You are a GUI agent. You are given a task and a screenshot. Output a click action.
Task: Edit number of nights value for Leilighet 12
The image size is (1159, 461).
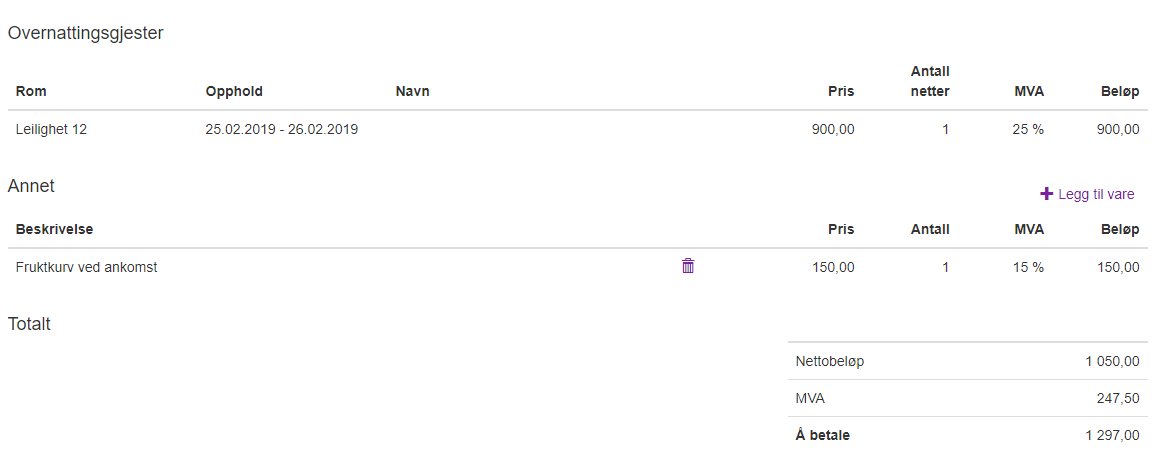tap(945, 129)
